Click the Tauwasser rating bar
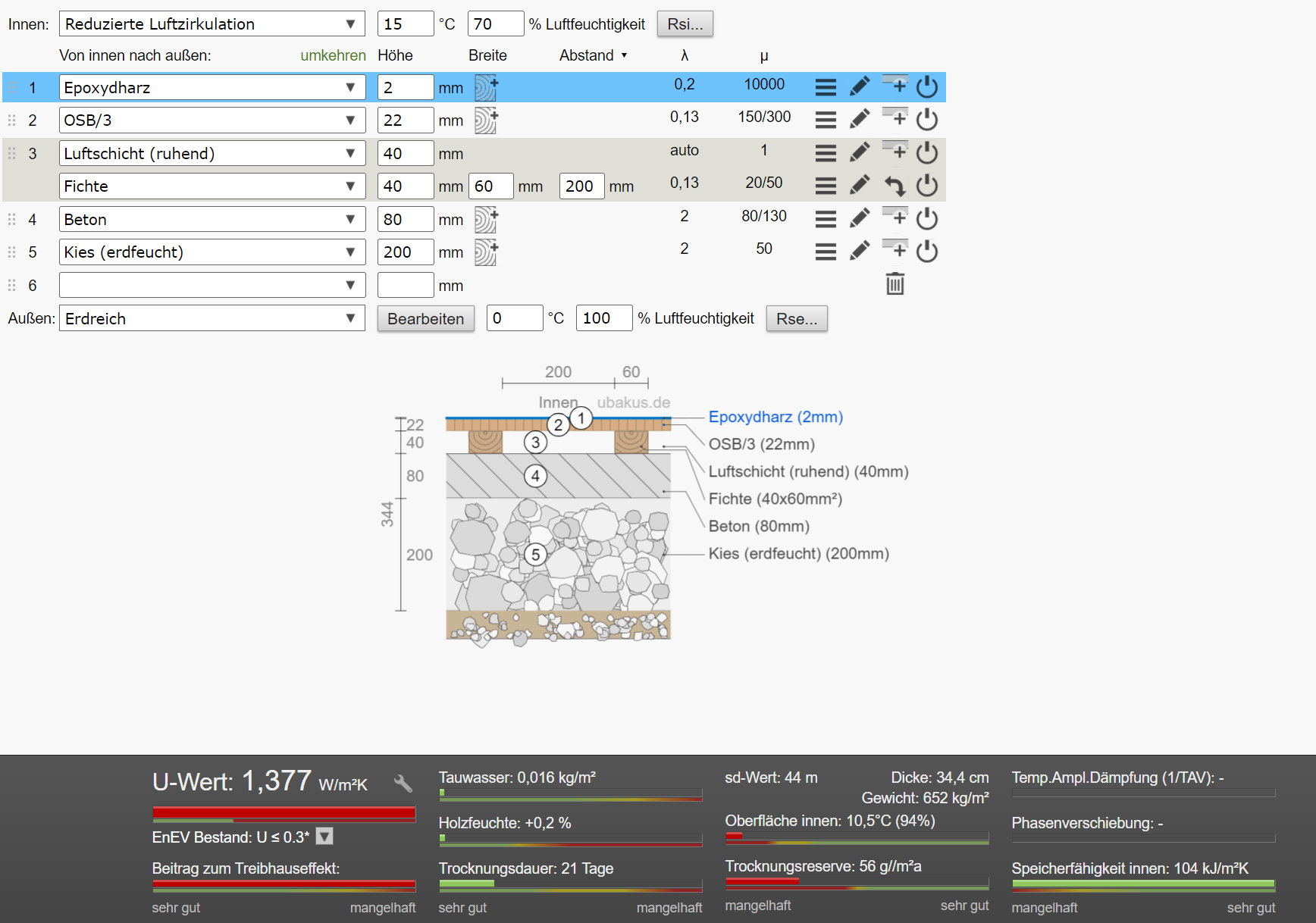 point(570,795)
